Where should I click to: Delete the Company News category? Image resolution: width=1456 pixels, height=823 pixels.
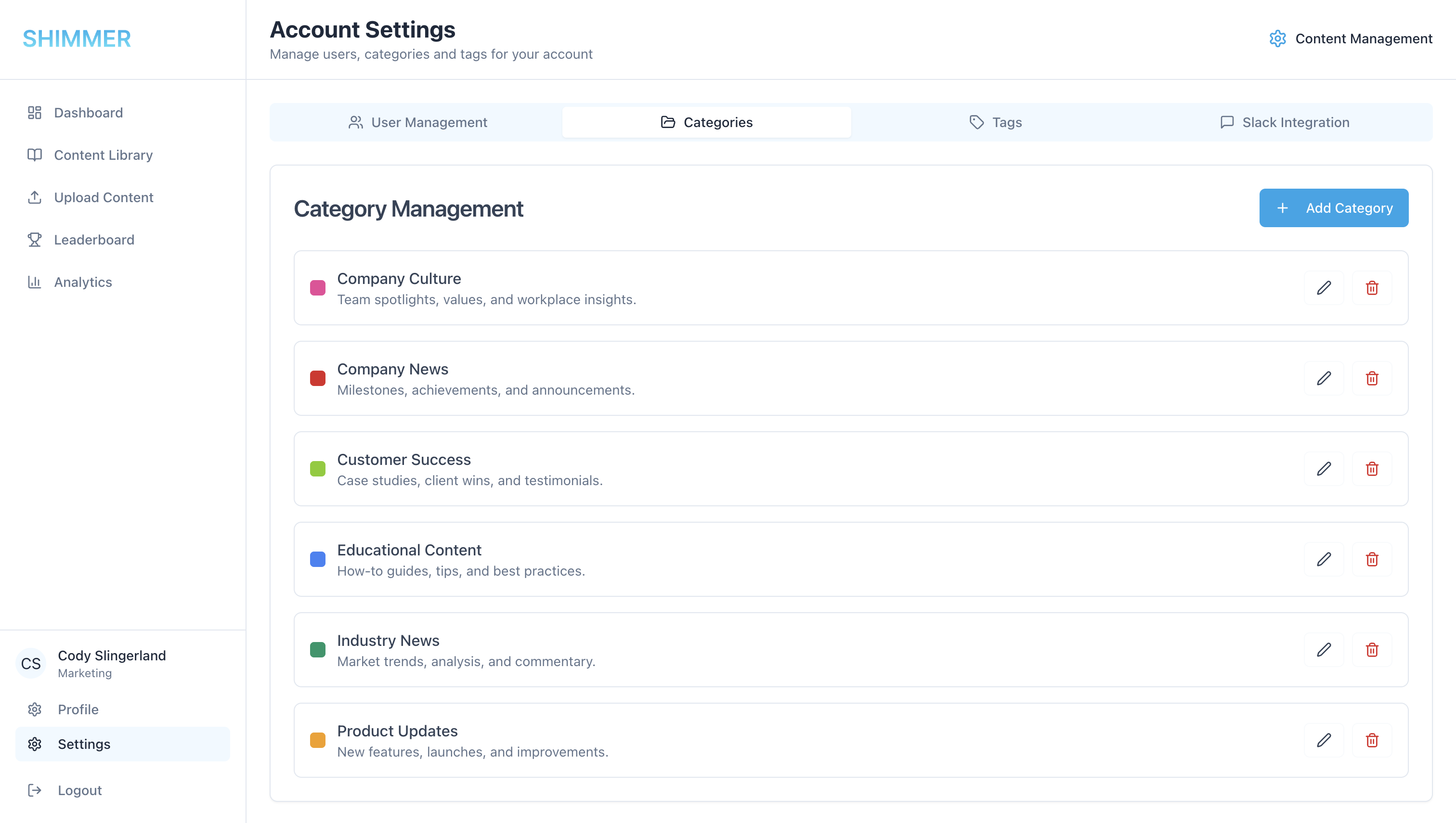pos(1372,379)
